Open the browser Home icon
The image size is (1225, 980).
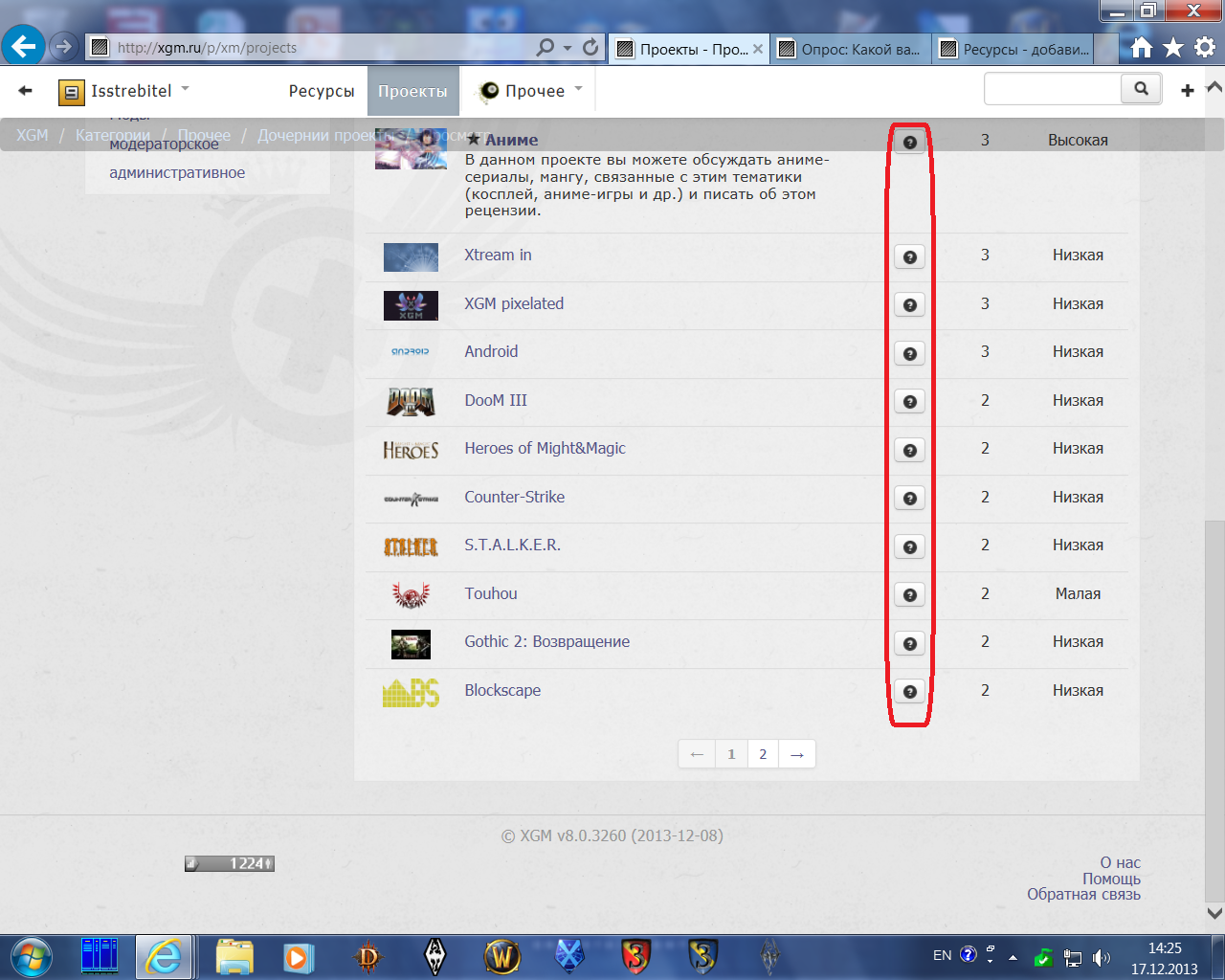(x=1142, y=47)
